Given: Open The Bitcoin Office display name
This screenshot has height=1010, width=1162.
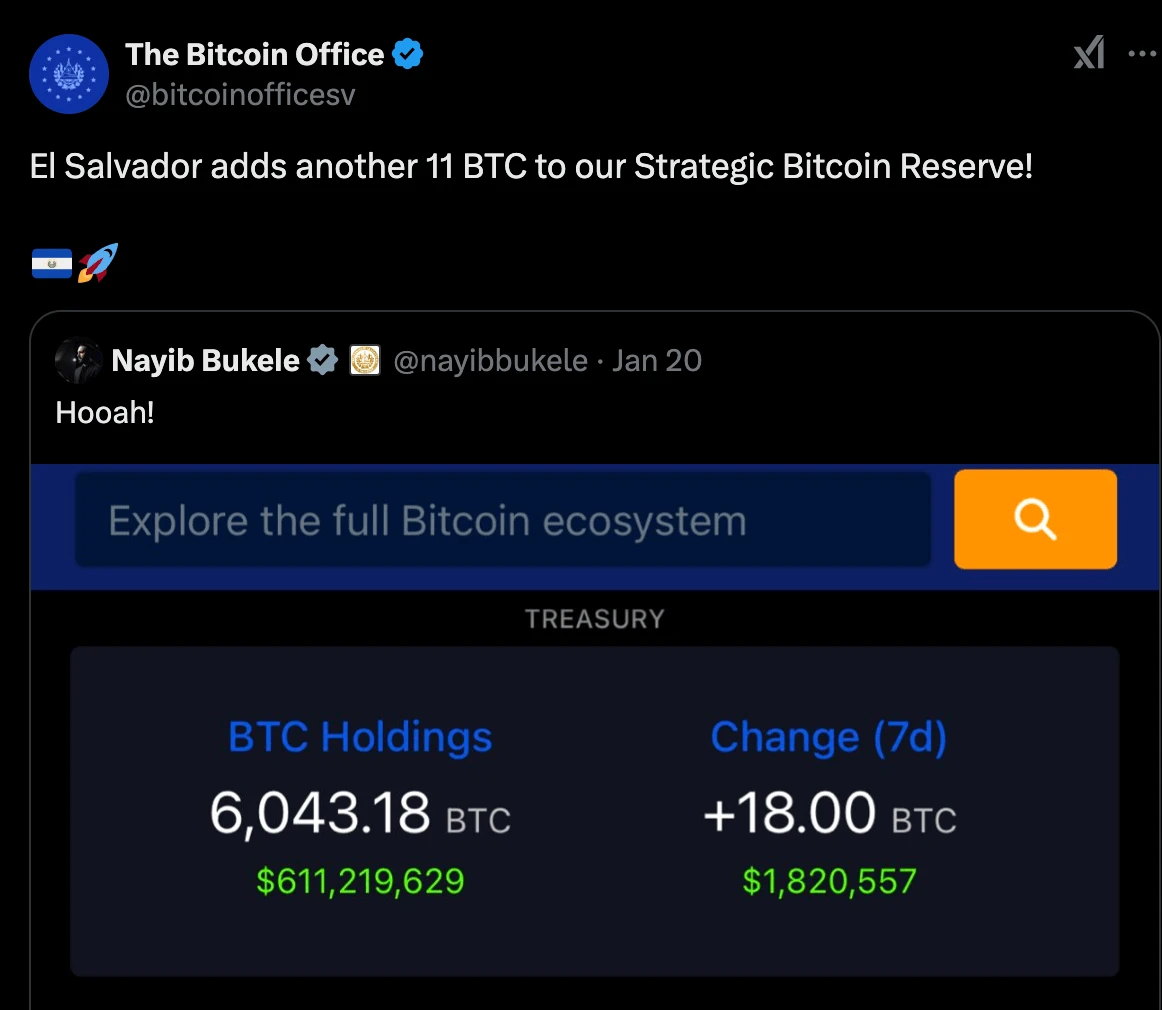Looking at the screenshot, I should 254,54.
